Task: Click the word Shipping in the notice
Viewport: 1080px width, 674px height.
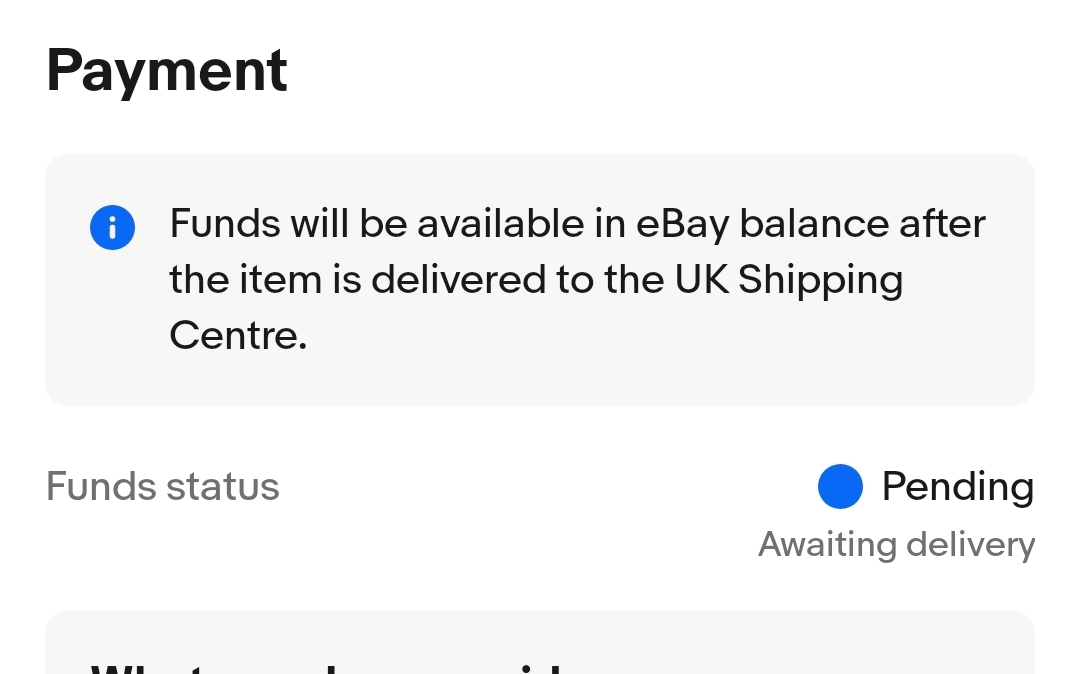Action: (820, 281)
